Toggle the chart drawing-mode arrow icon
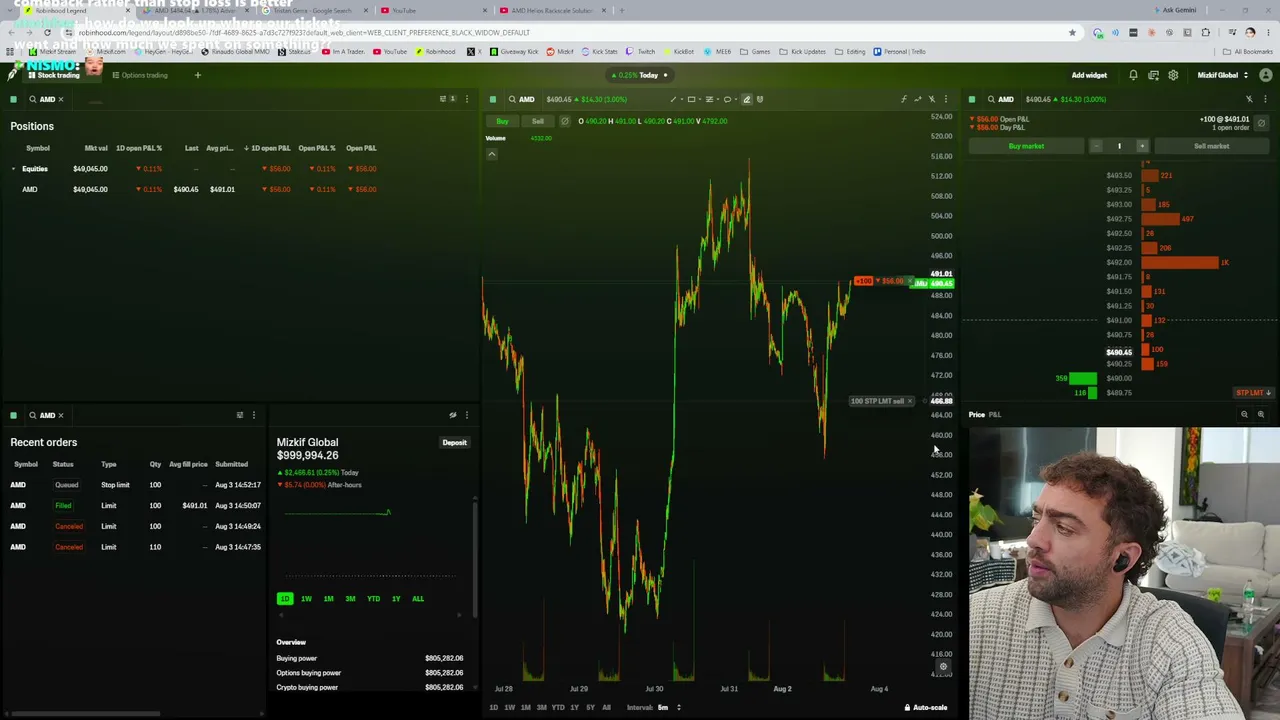 pyautogui.click(x=917, y=99)
